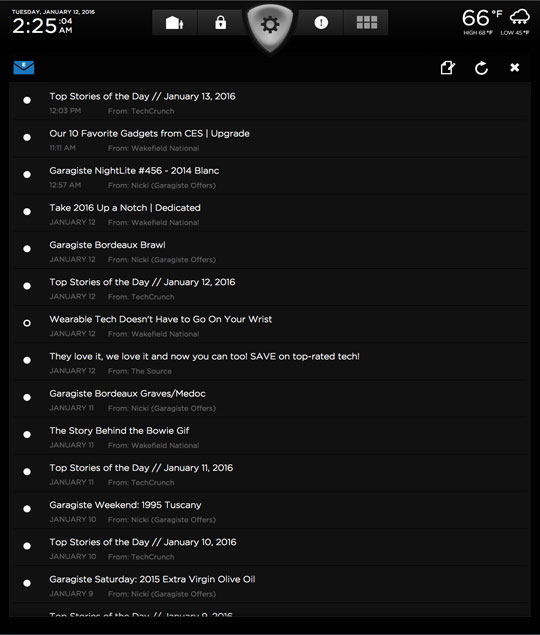Open Top Stories of the Day January 10, 2016
Image resolution: width=540 pixels, height=635 pixels.
tap(272, 548)
